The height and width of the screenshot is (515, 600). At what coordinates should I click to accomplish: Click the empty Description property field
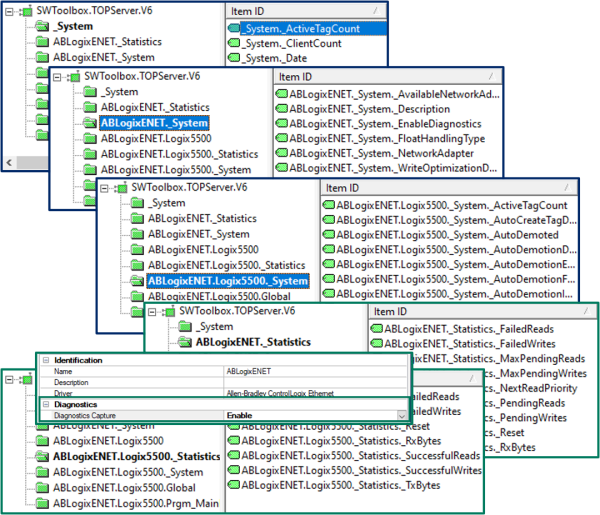[x=316, y=382]
